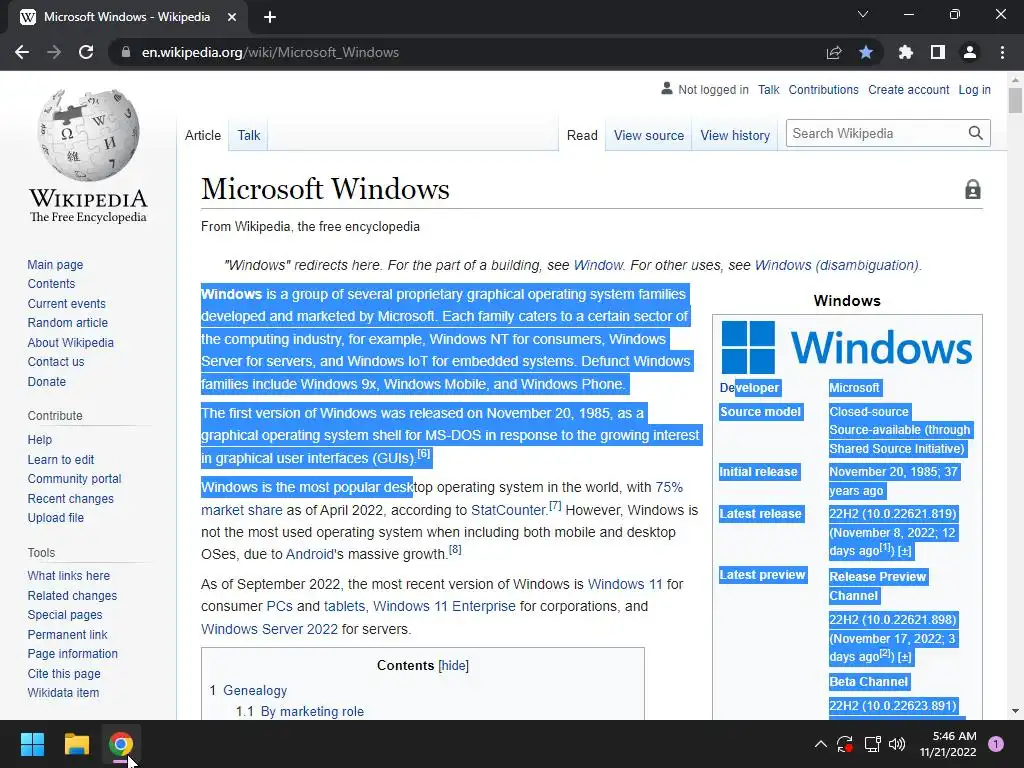
Task: Click the address bar URL
Action: (x=270, y=52)
